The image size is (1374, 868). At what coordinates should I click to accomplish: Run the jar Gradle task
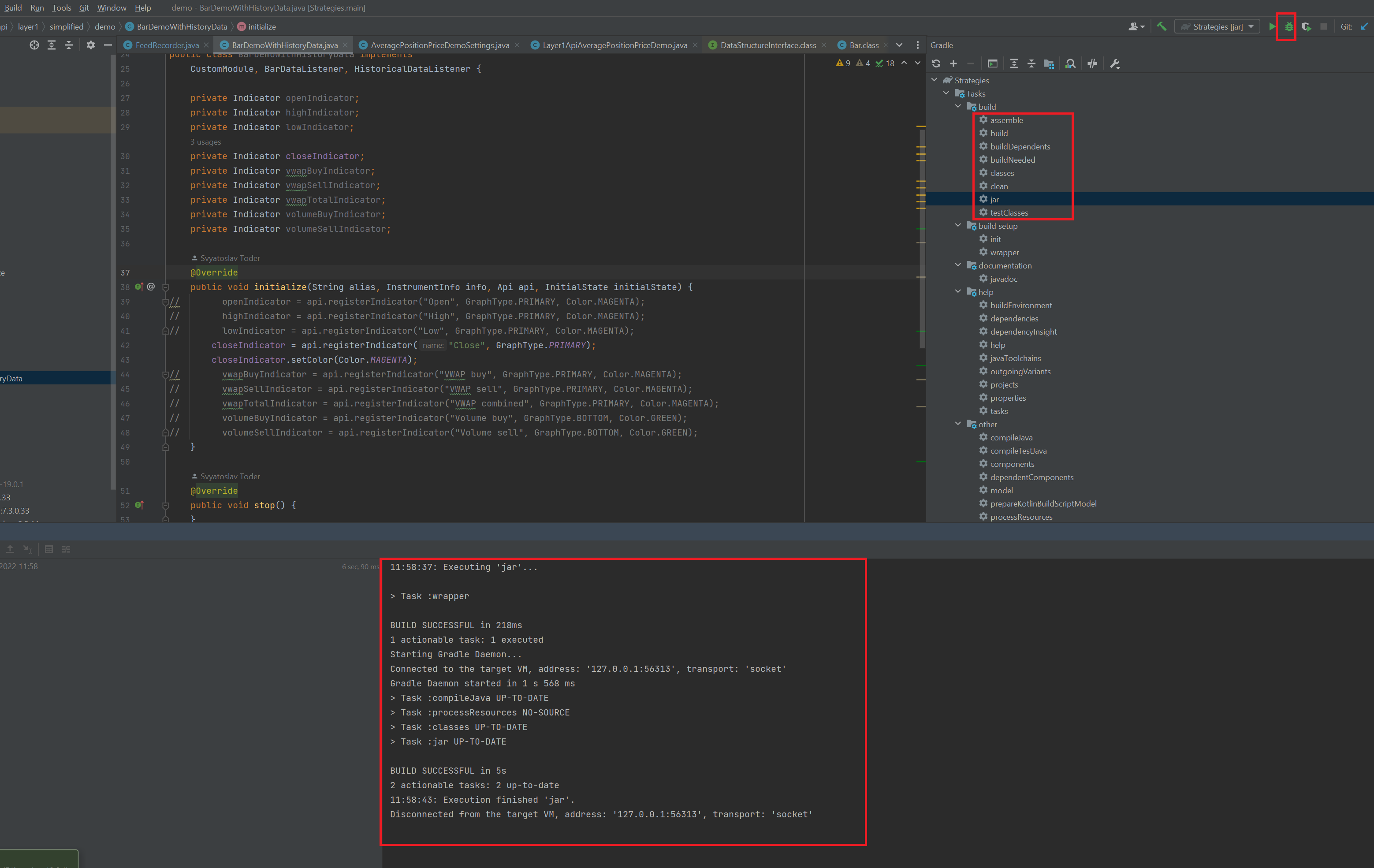994,199
